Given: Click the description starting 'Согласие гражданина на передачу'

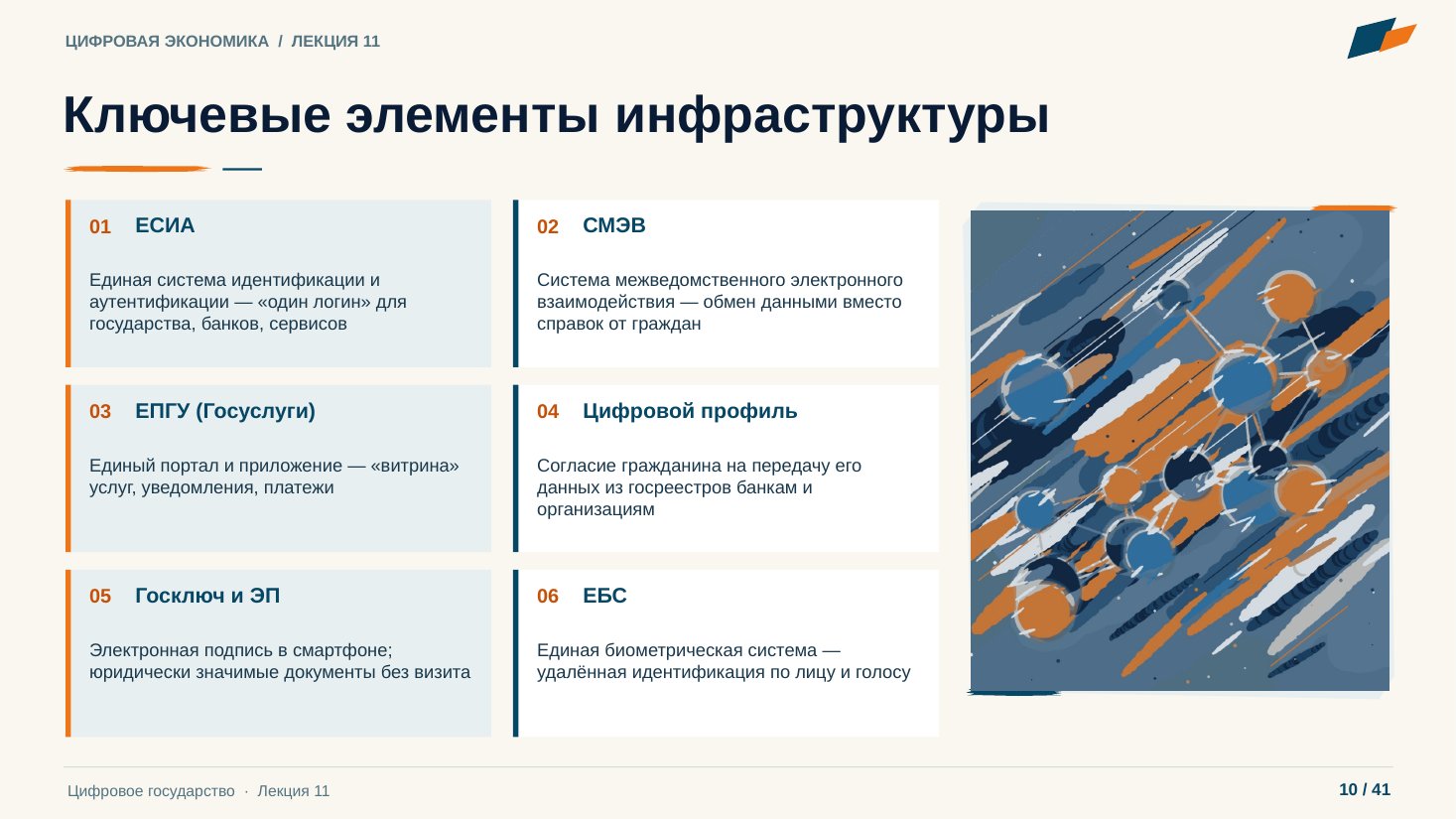Looking at the screenshot, I should [x=699, y=487].
